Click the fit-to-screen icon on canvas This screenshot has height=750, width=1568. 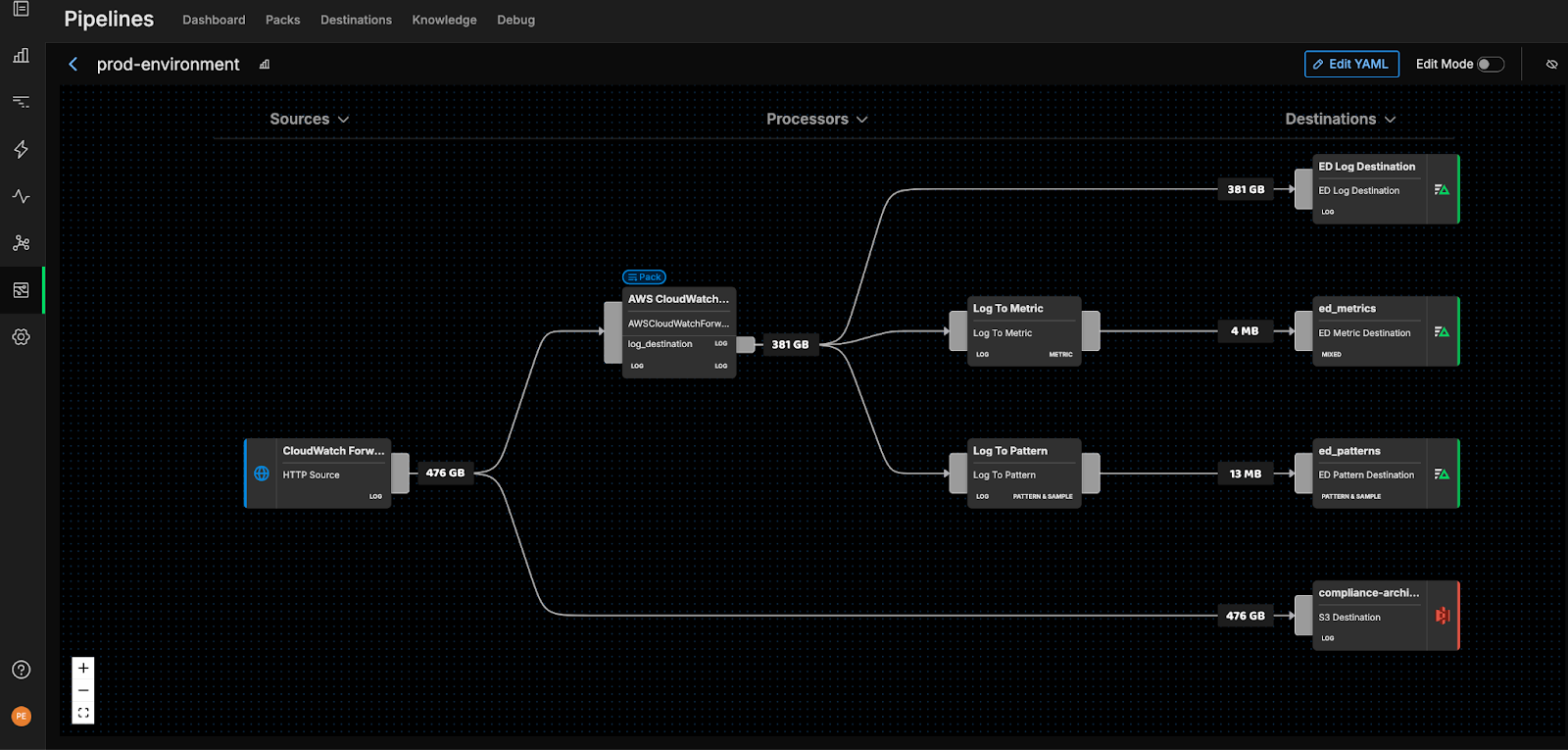(x=83, y=714)
